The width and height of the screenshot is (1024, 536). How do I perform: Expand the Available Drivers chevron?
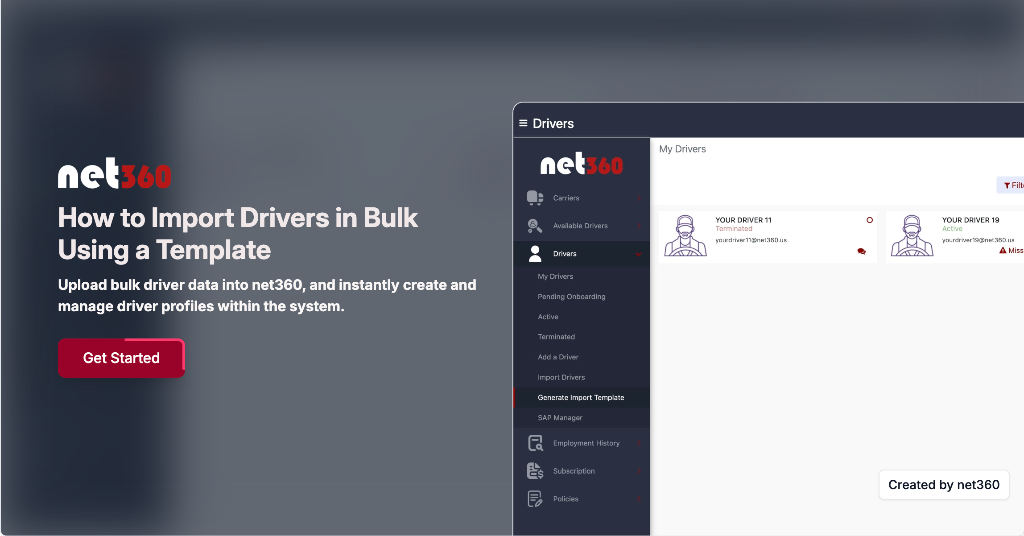coord(639,226)
